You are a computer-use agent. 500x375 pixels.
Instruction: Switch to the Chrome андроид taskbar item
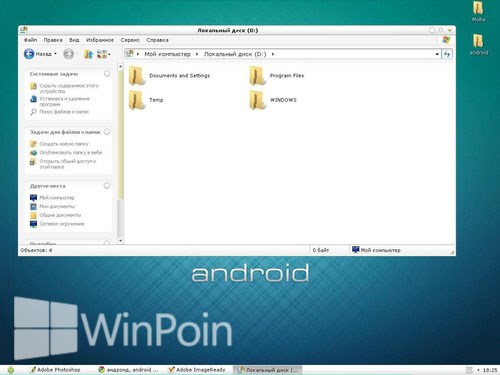[128, 370]
